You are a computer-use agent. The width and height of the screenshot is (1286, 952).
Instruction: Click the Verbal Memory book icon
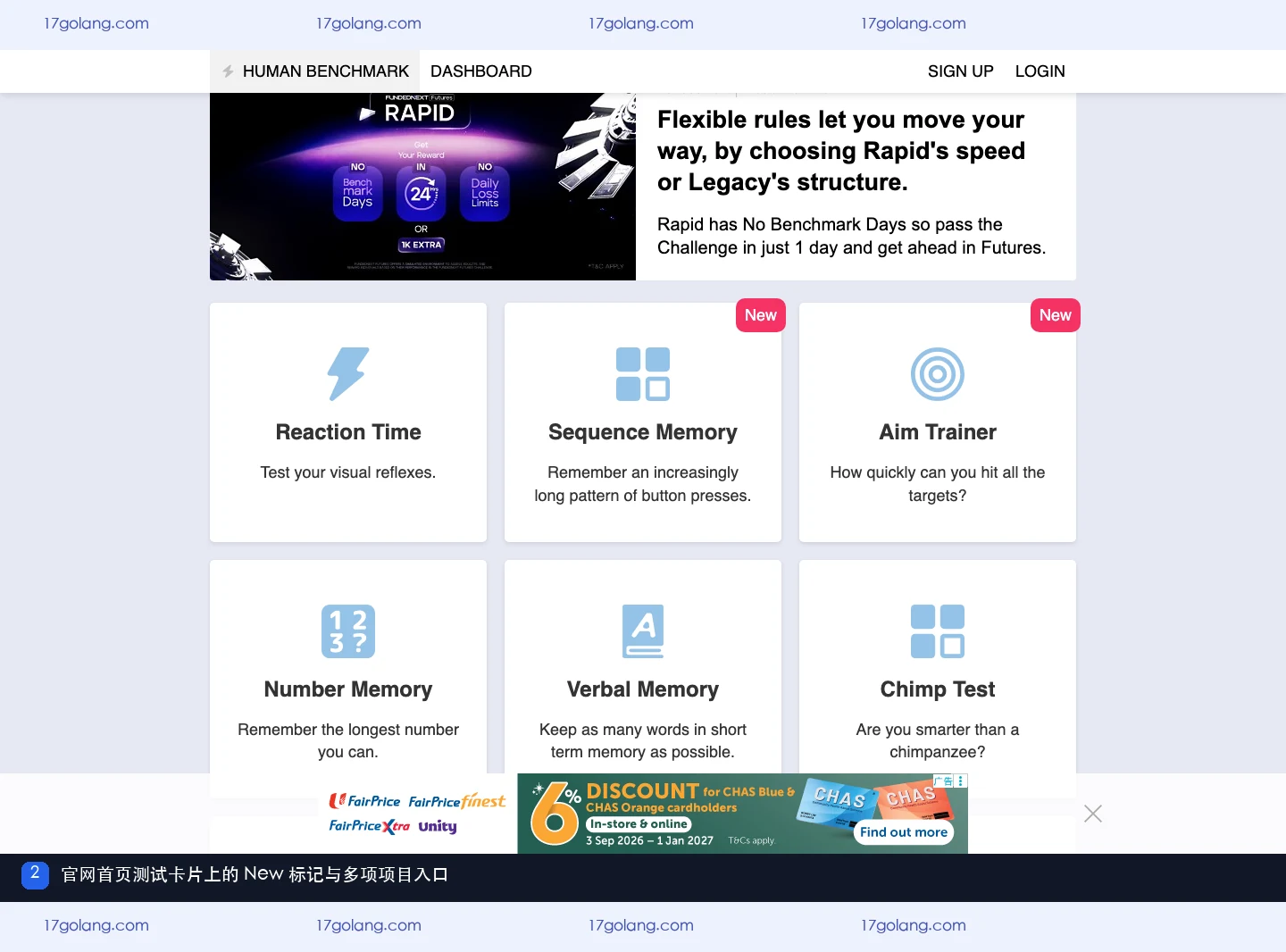coord(643,630)
